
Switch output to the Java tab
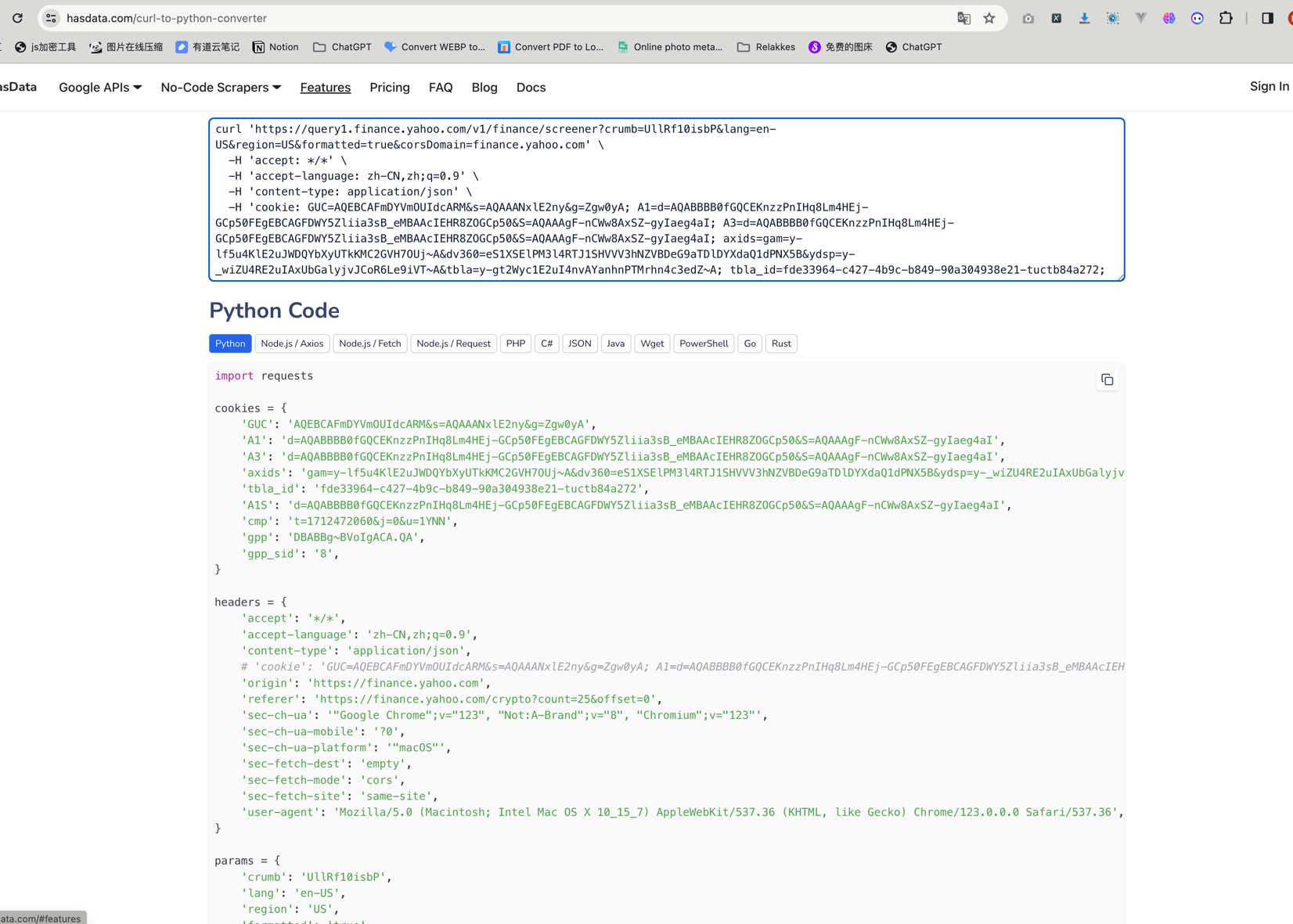point(616,343)
